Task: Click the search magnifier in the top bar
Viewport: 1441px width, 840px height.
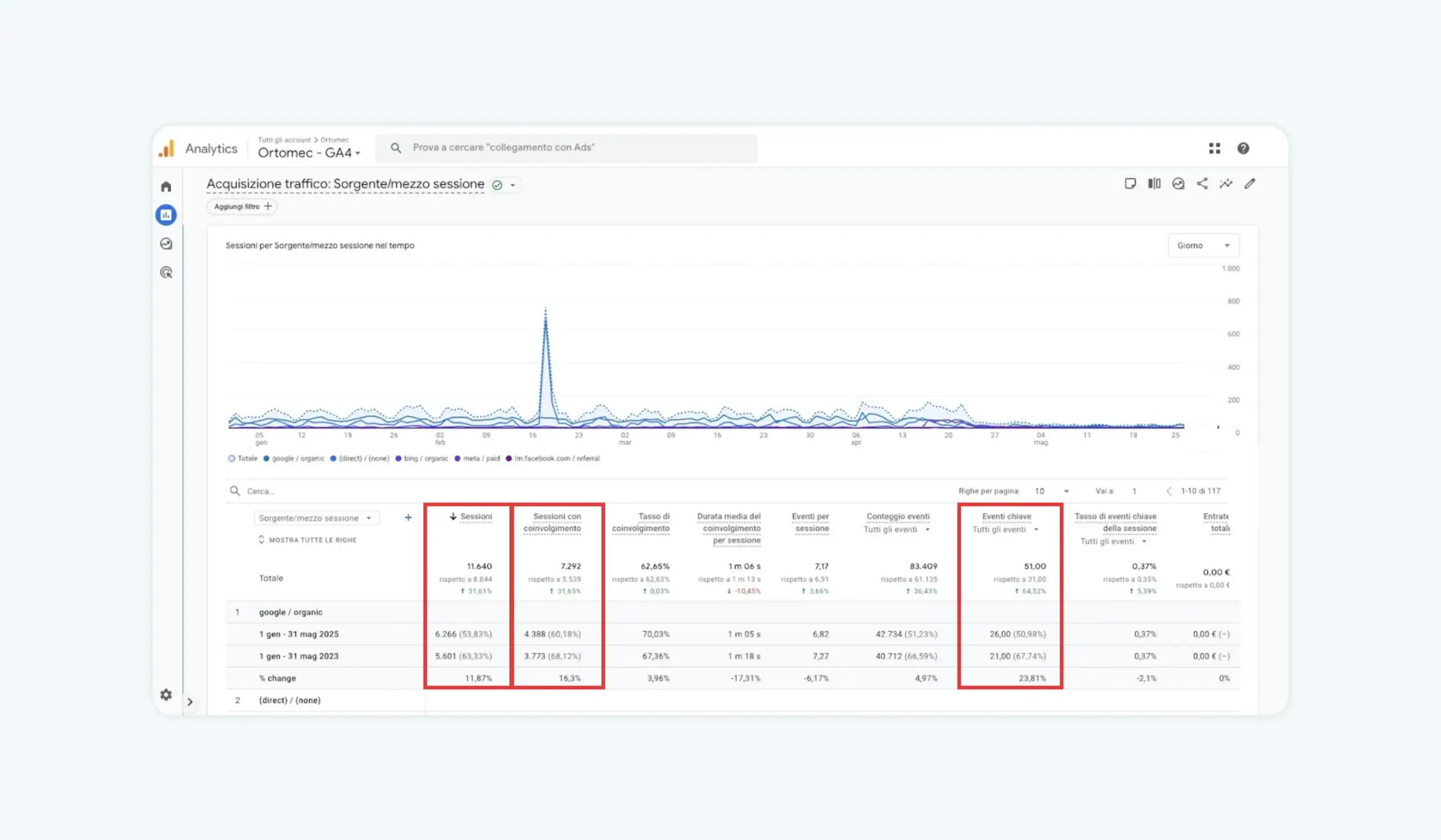Action: coord(396,148)
